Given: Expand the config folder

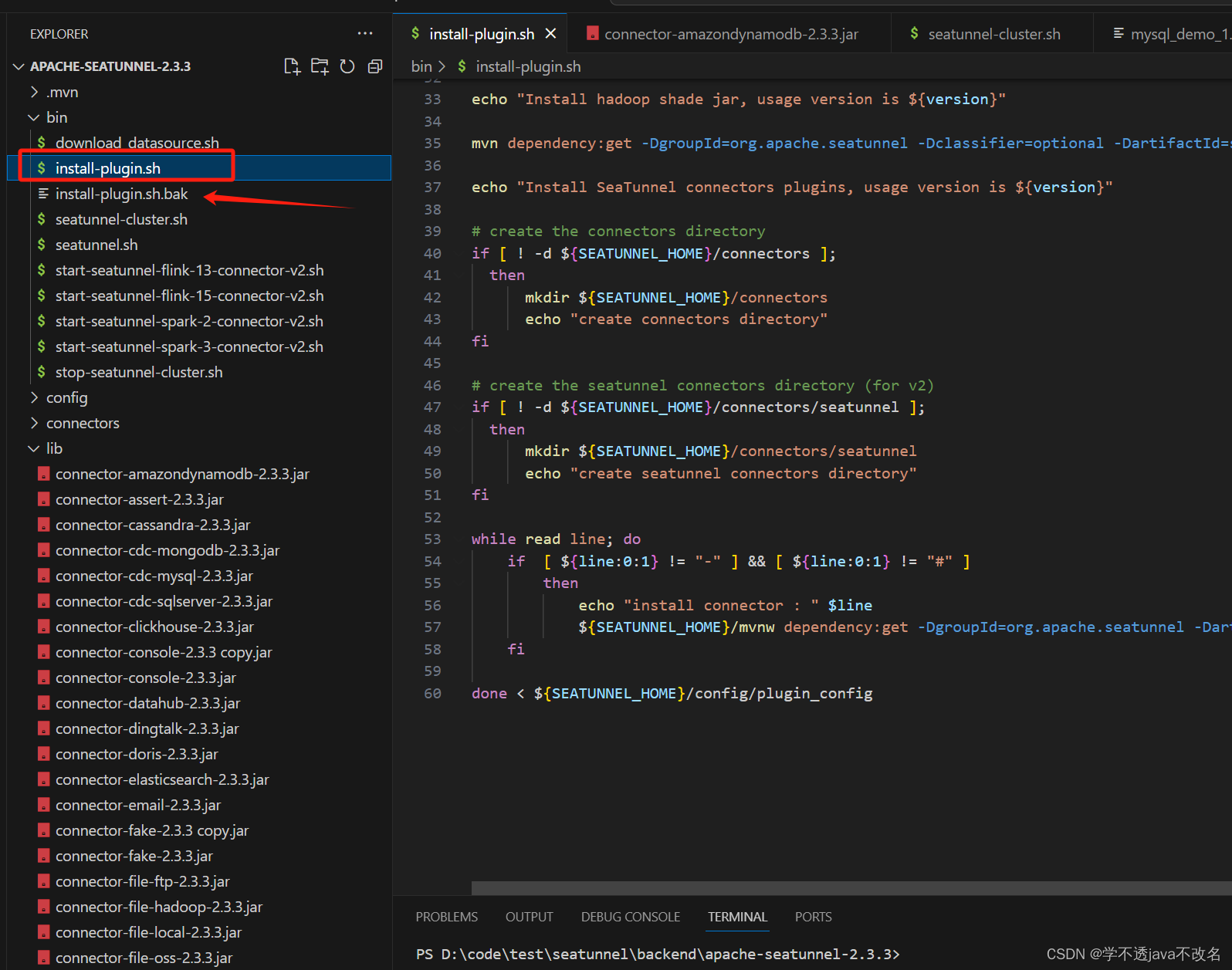Looking at the screenshot, I should point(34,397).
